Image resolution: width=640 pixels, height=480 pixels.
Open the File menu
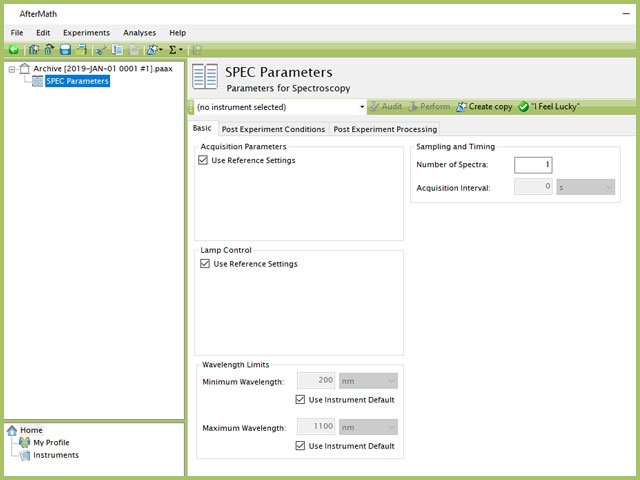coord(17,33)
